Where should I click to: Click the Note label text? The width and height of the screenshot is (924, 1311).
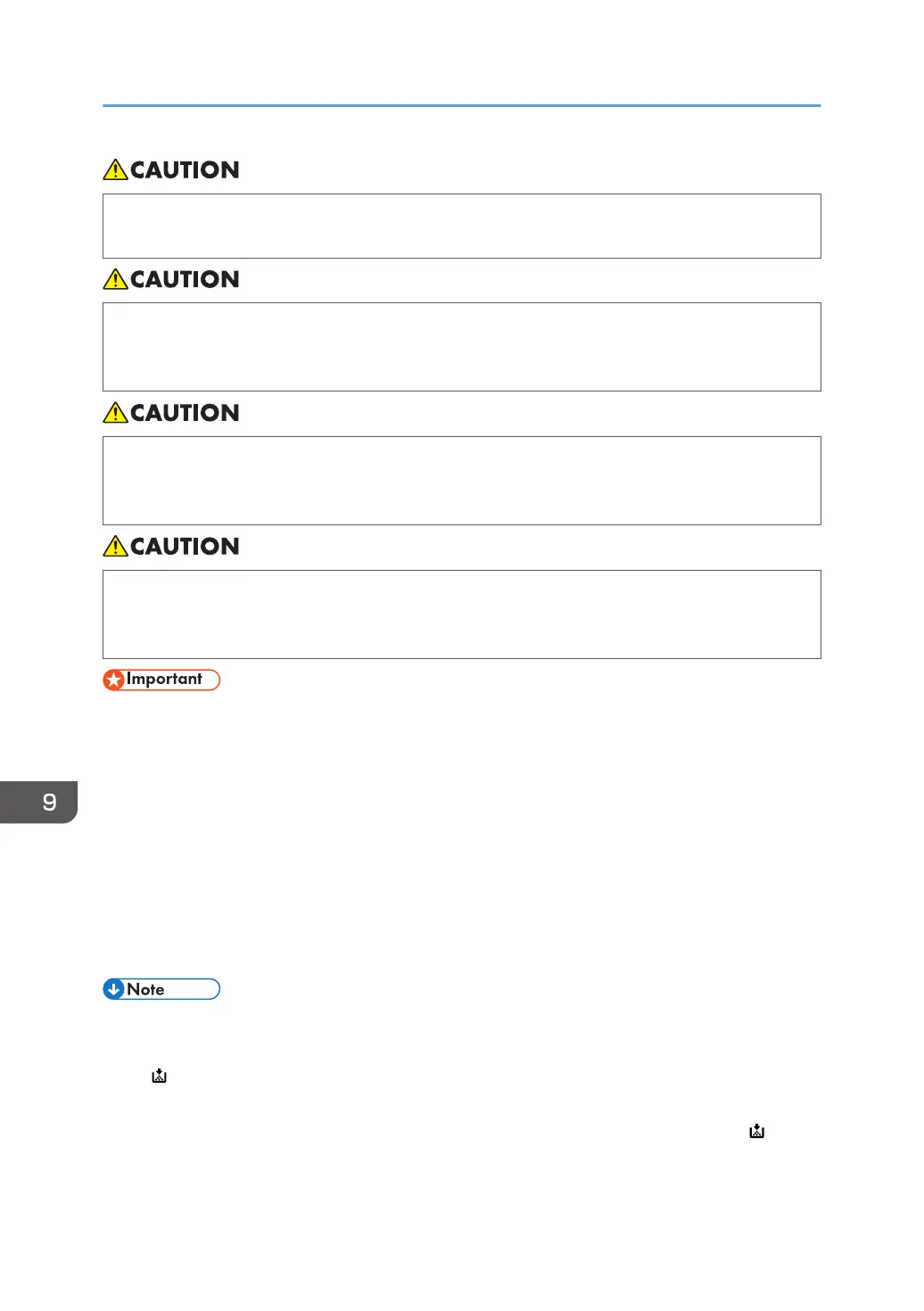145,989
